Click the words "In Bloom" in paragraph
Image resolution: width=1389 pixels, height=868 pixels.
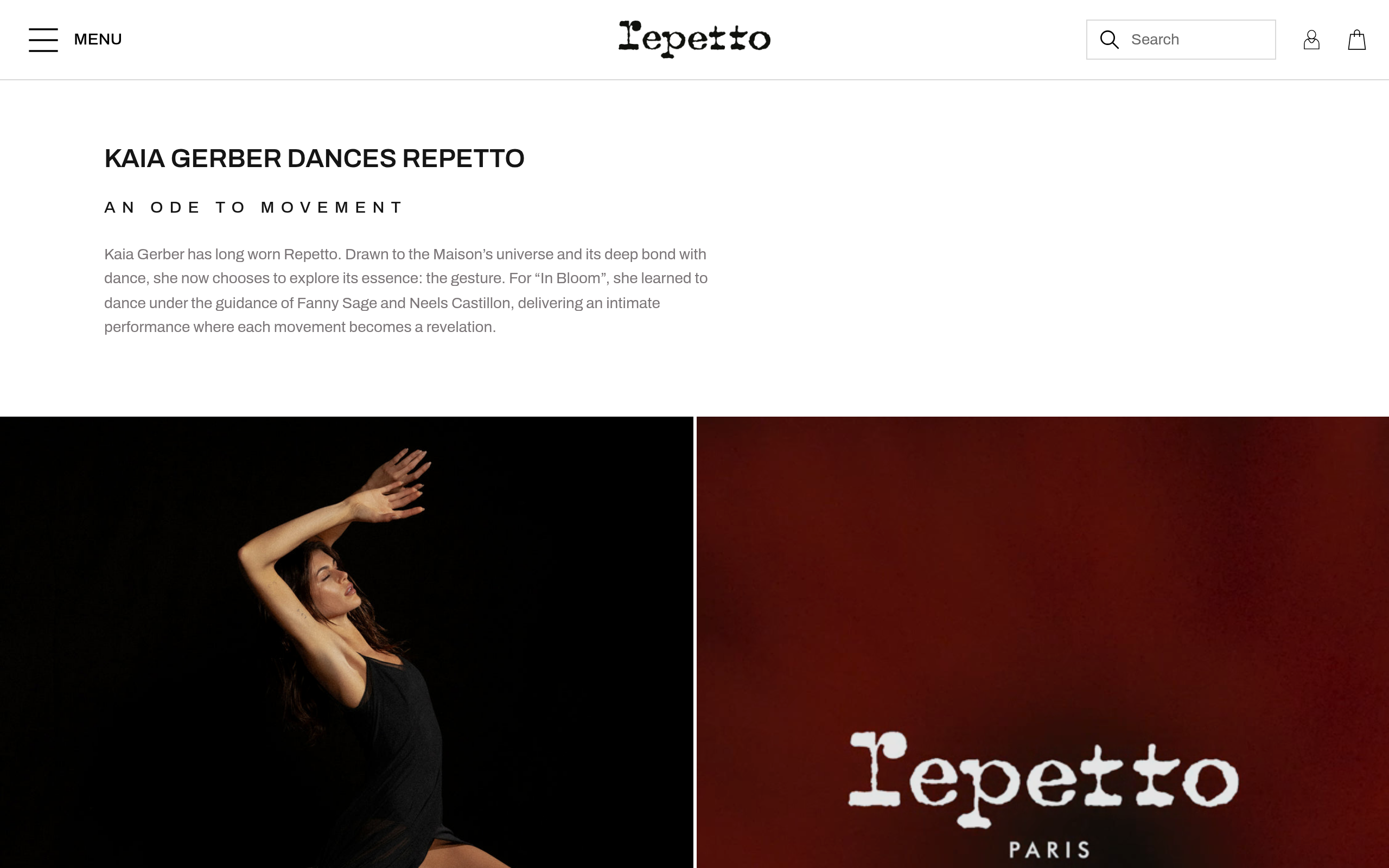pyautogui.click(x=570, y=278)
